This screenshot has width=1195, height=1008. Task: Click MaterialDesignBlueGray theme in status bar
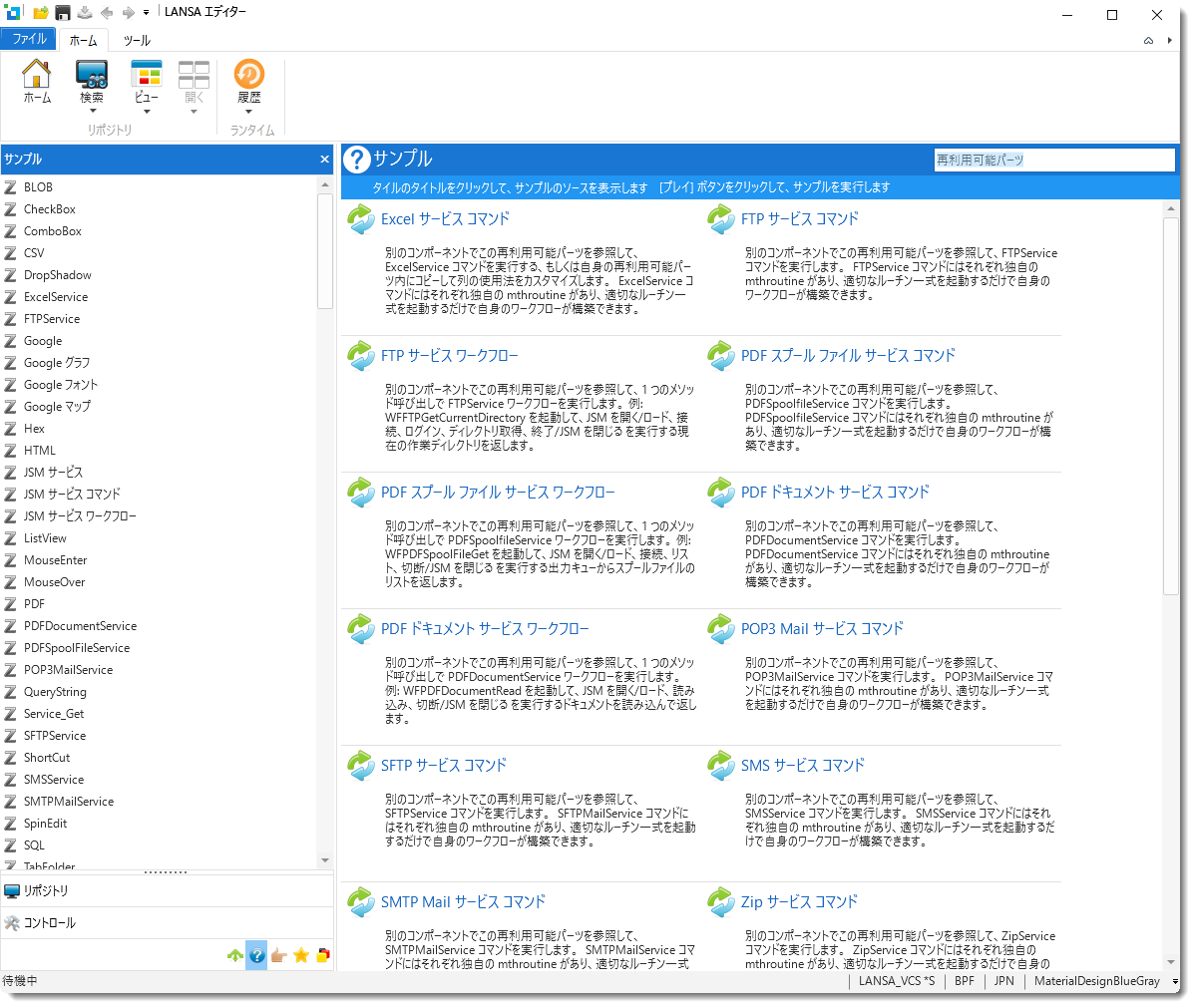pyautogui.click(x=1096, y=981)
